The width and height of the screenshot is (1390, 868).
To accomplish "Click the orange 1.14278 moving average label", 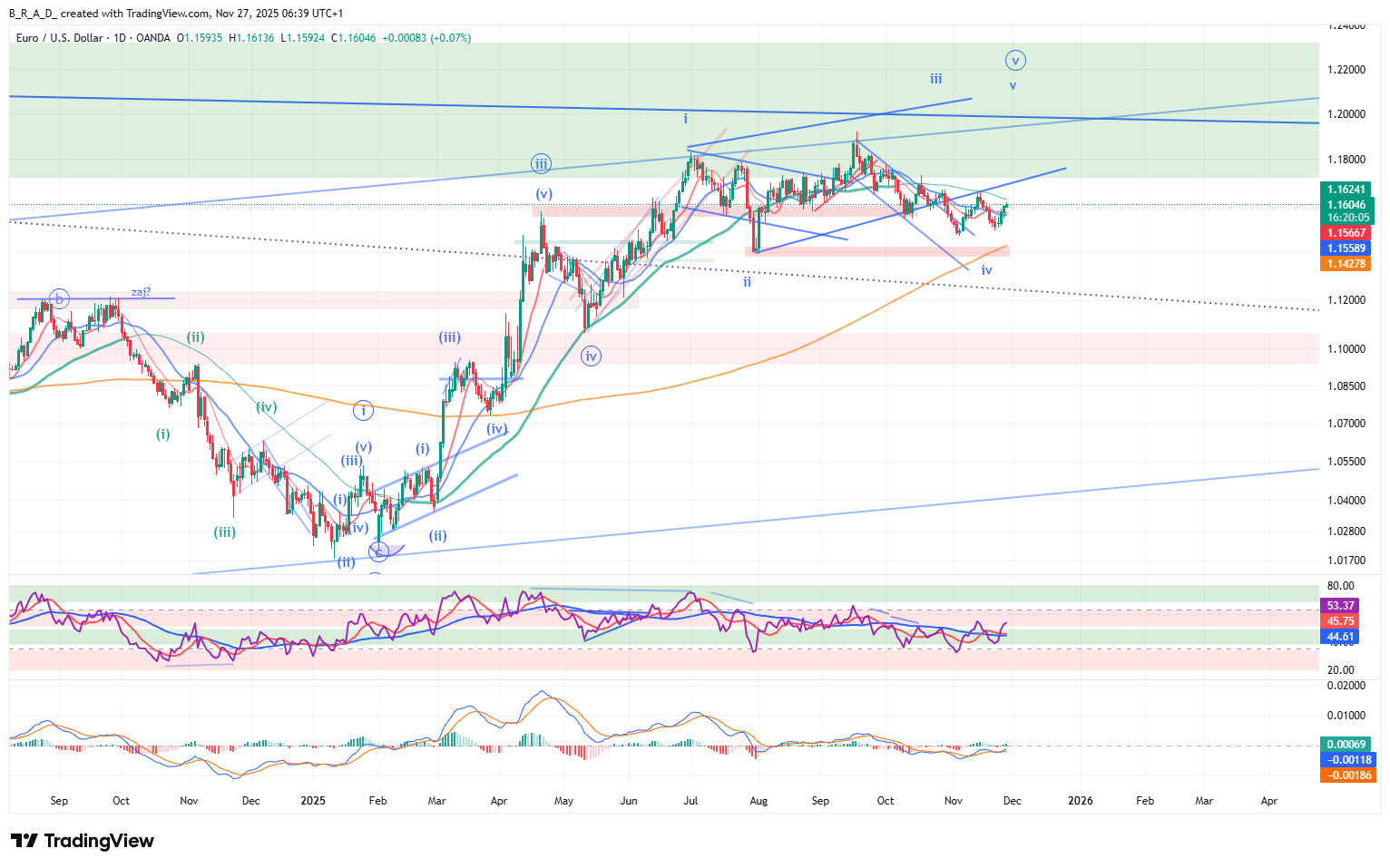I will (1346, 264).
